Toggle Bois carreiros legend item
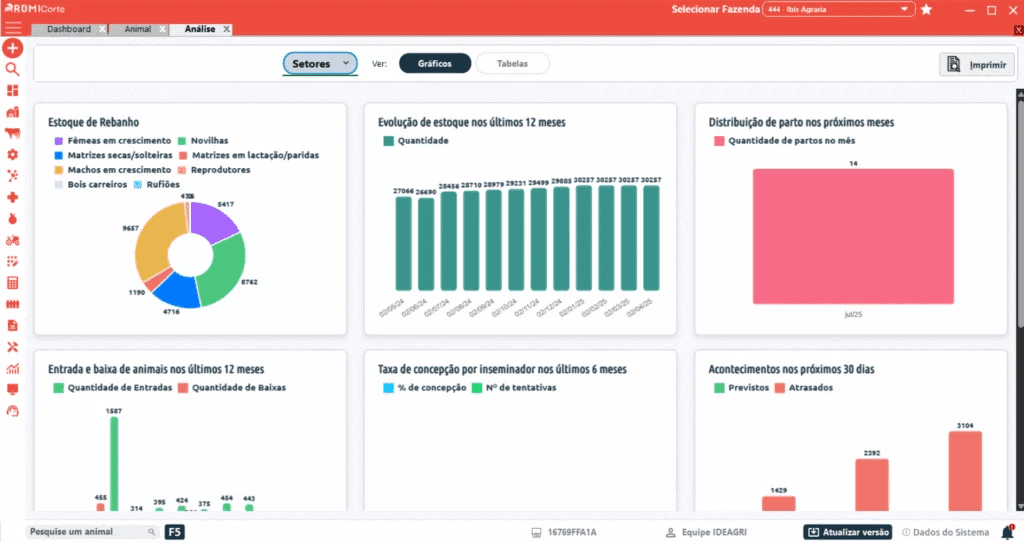The width and height of the screenshot is (1024, 542). [91, 184]
